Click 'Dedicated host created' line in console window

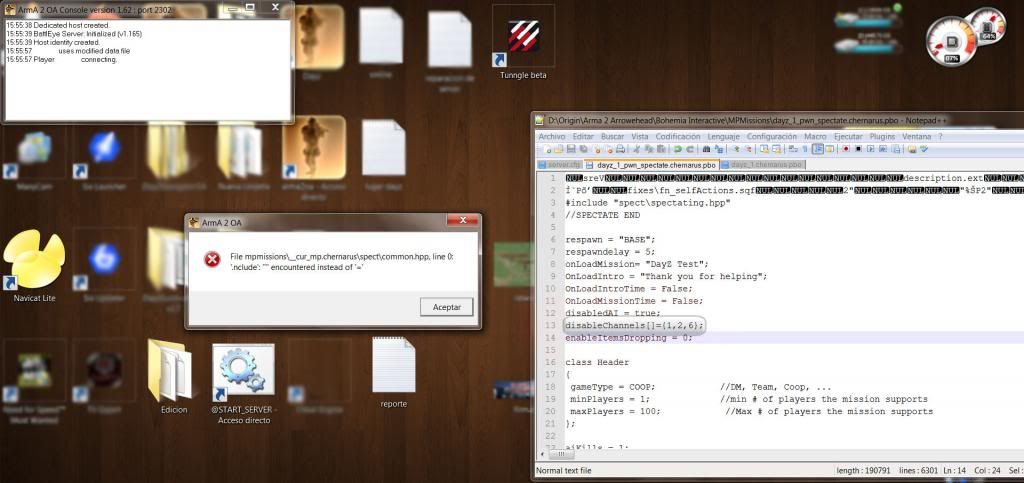(58, 25)
